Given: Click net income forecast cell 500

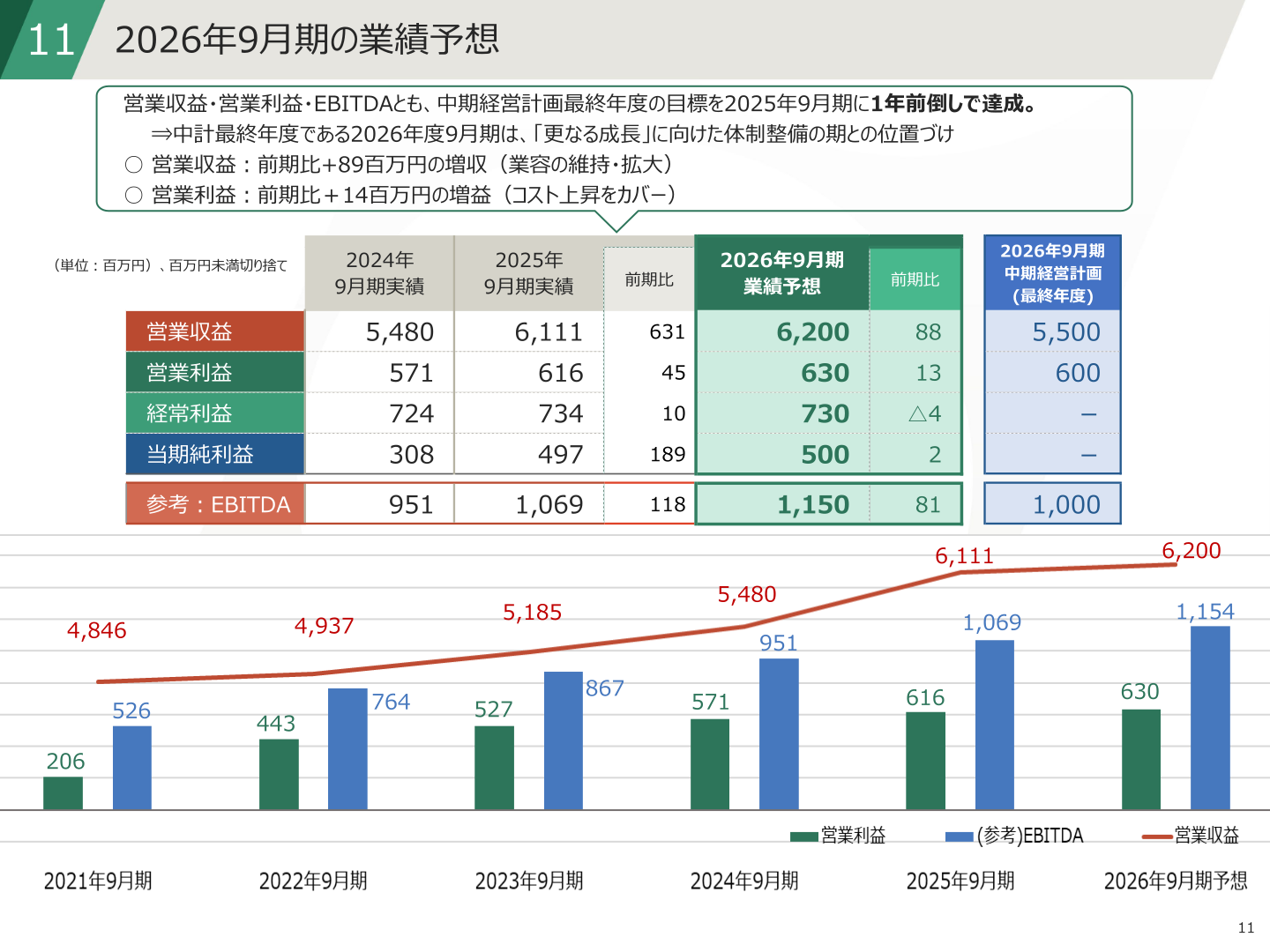Looking at the screenshot, I should (x=825, y=455).
